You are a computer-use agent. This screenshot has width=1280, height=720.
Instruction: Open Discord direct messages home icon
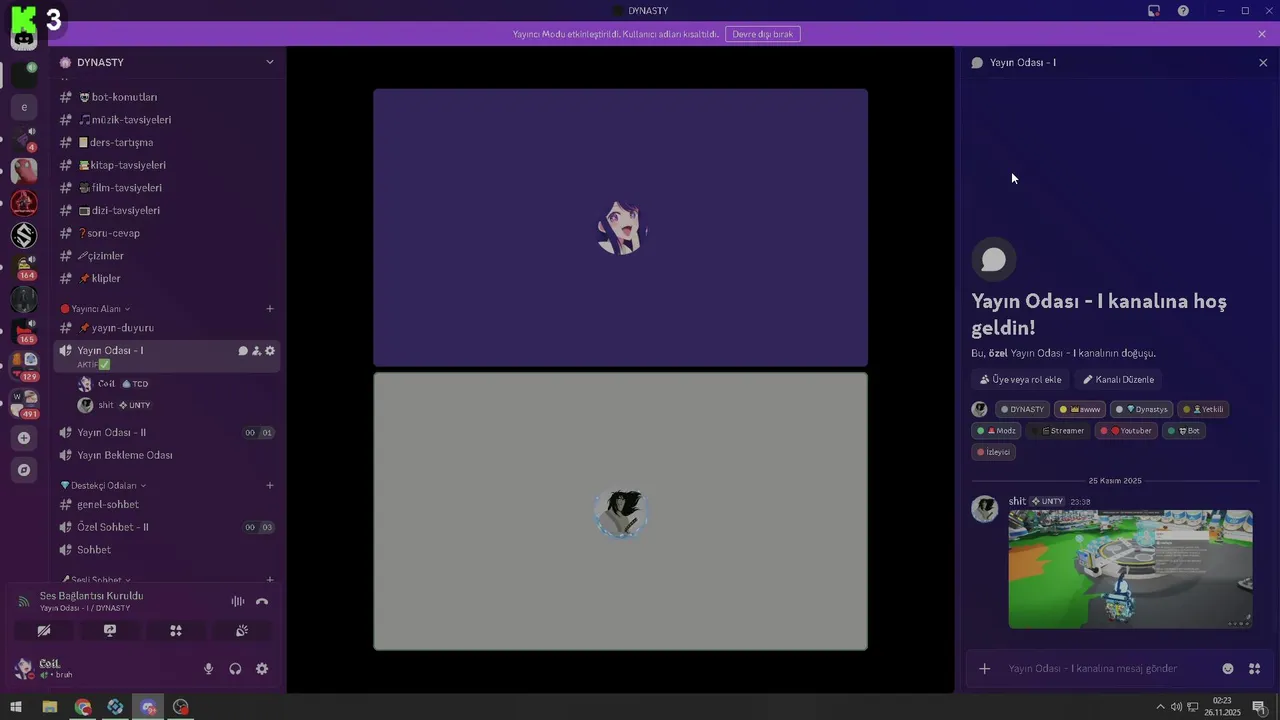[24, 40]
